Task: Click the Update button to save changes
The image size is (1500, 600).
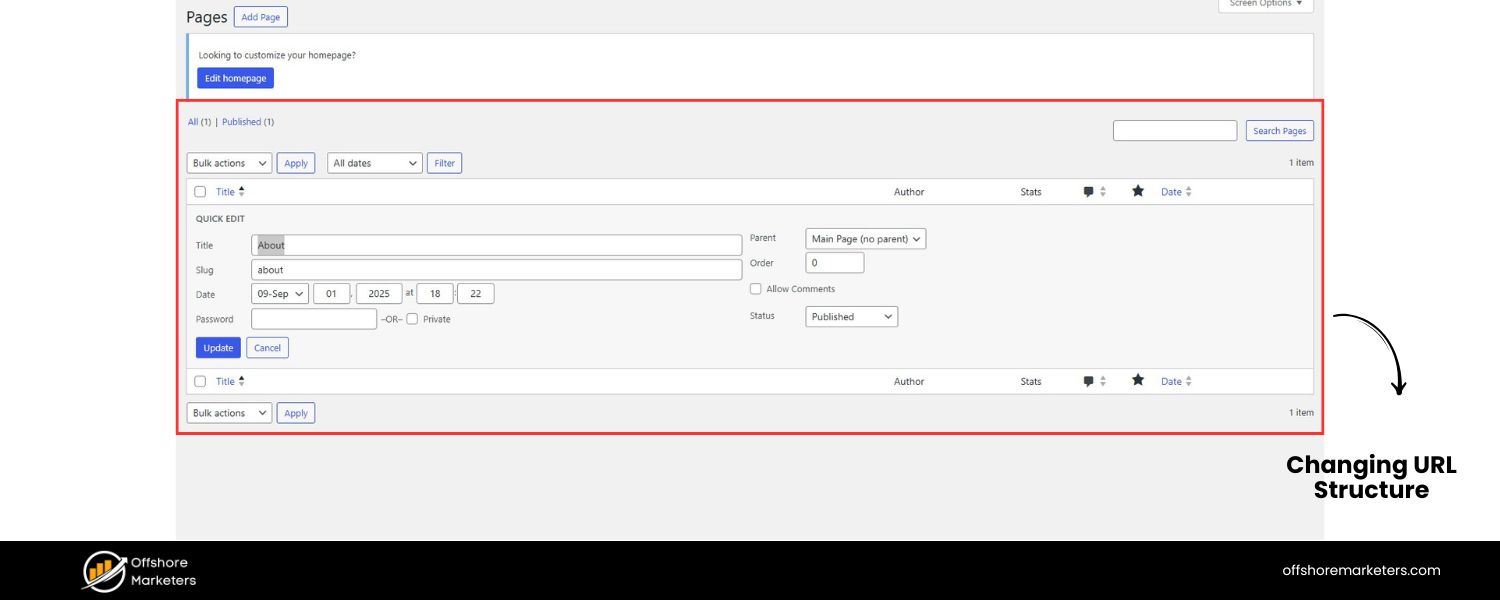Action: click(x=217, y=347)
